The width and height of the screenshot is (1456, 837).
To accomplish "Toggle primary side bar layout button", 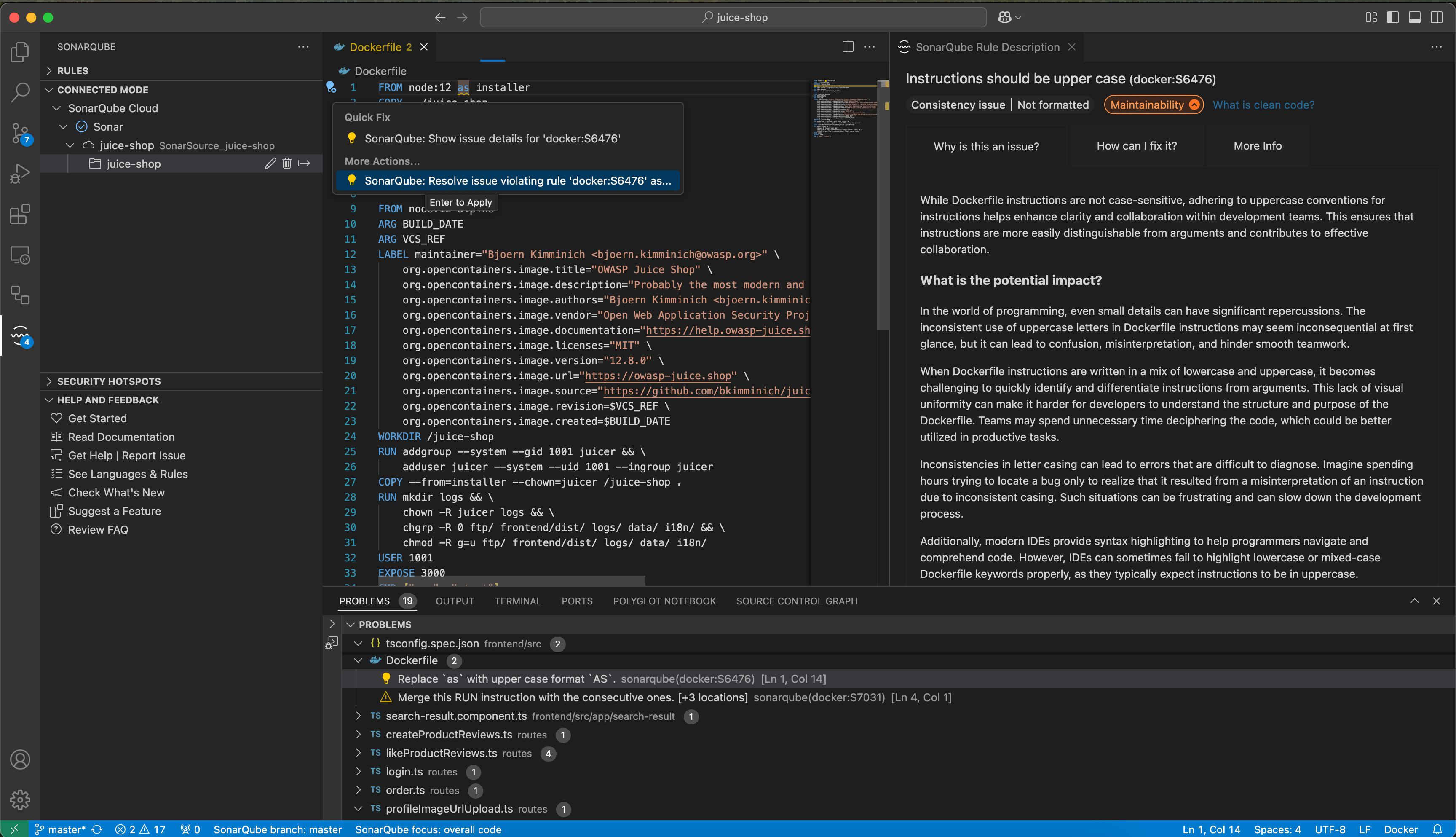I will tap(1393, 17).
